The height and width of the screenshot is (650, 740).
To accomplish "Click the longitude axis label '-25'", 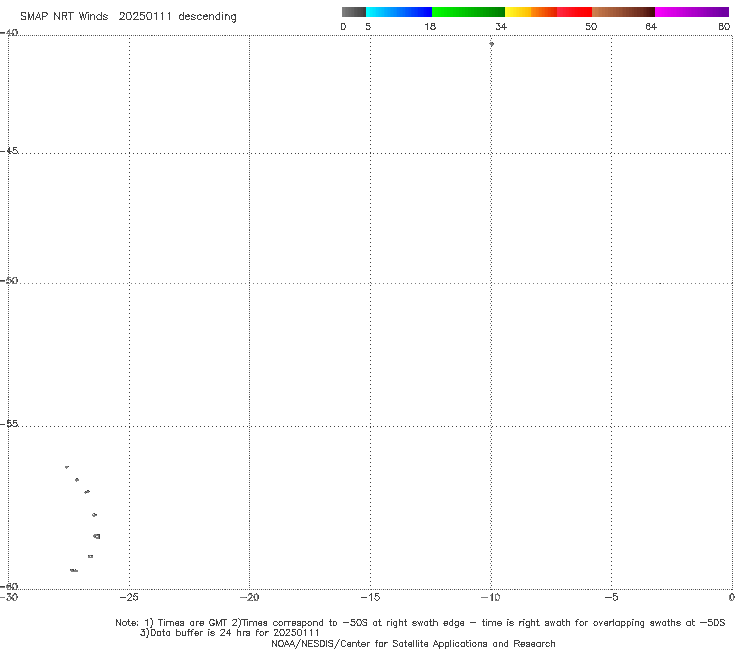I will 129,598.
